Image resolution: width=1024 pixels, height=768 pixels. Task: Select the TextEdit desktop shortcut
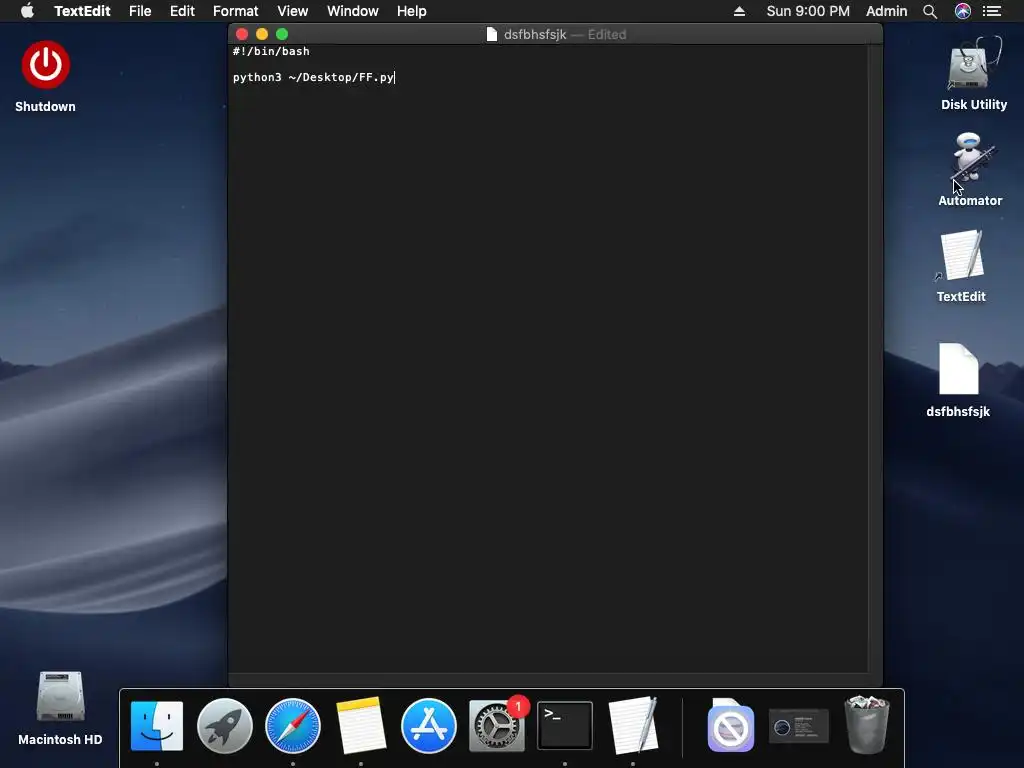tap(961, 255)
